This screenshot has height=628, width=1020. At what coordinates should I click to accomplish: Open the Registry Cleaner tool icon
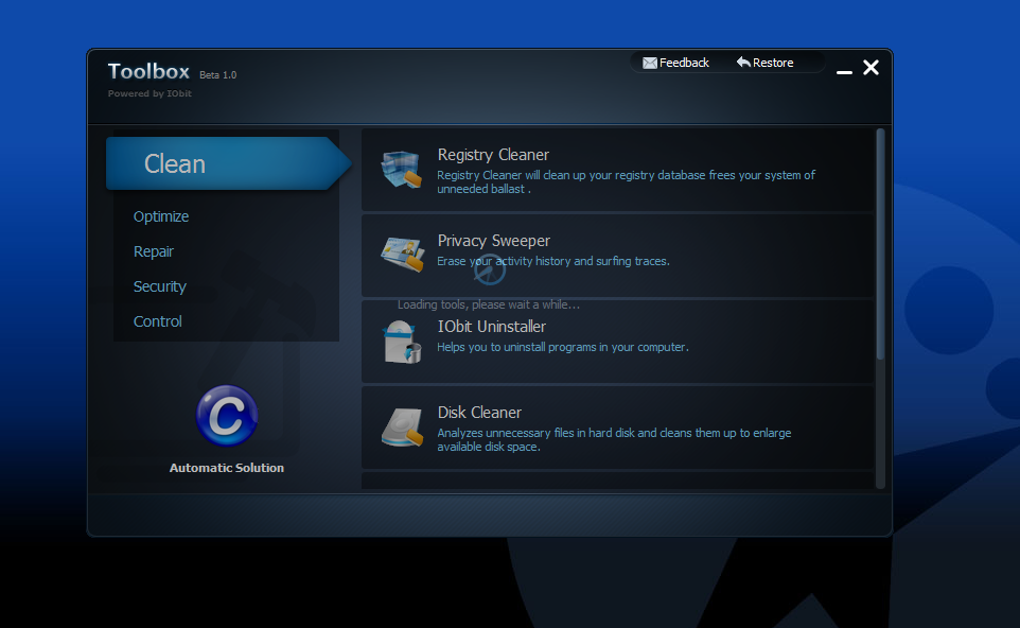[x=402, y=167]
